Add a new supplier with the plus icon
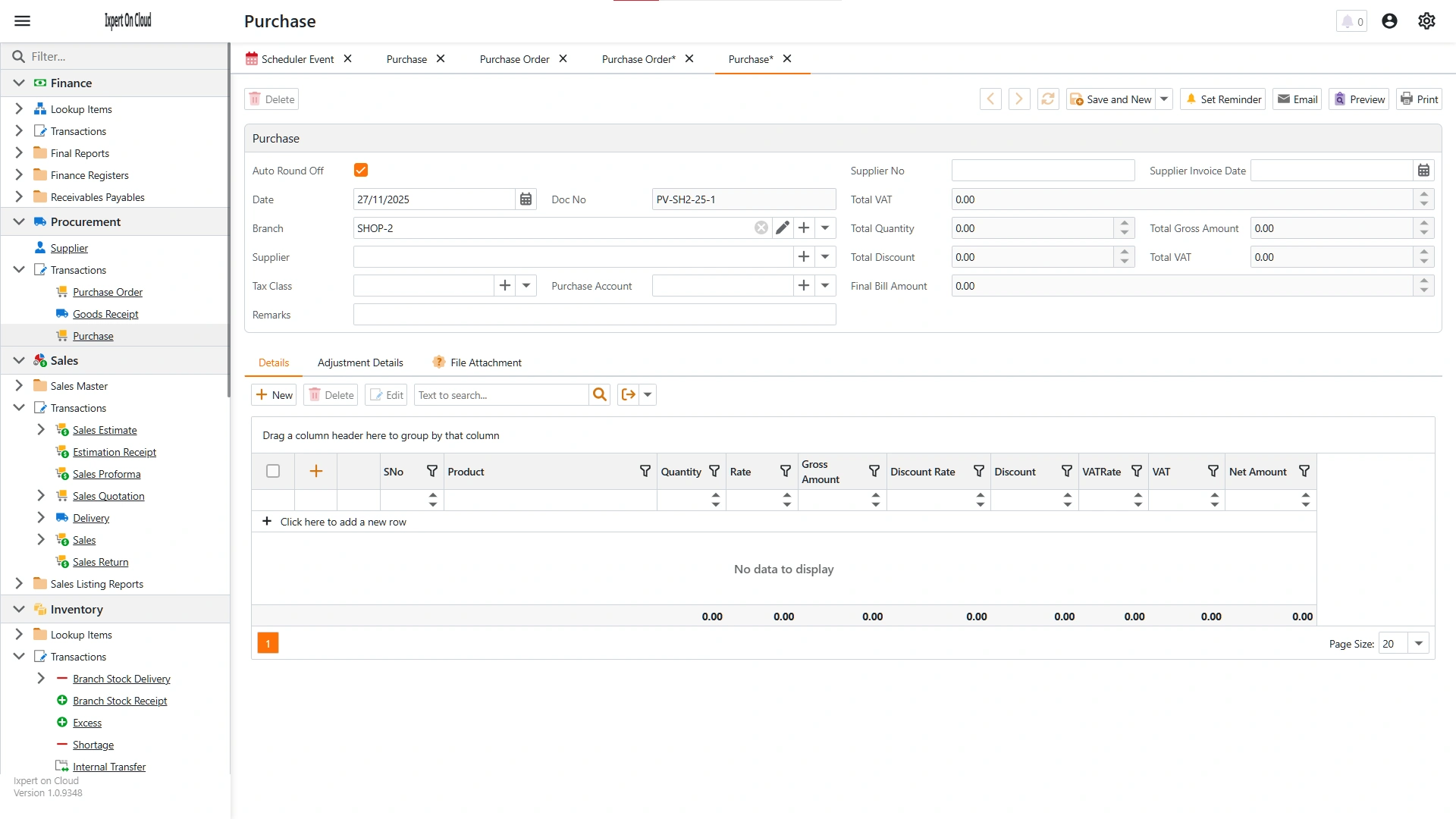The image size is (1456, 819). tap(804, 256)
